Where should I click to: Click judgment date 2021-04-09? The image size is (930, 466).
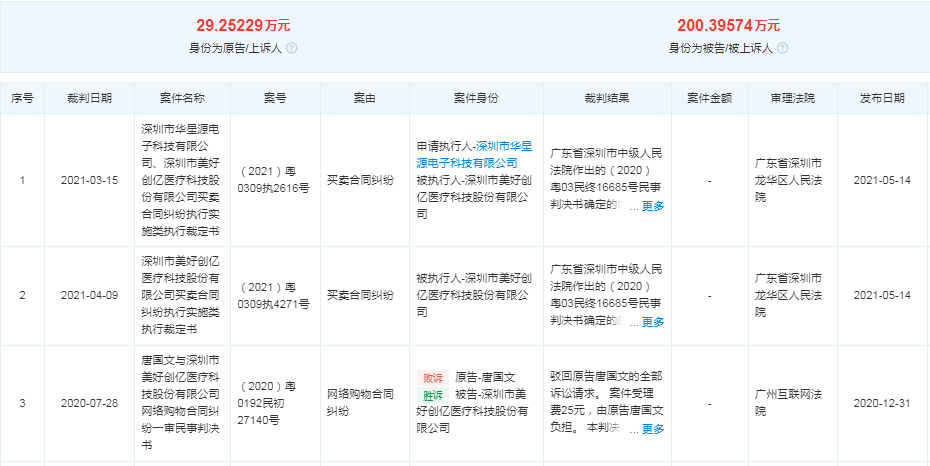pos(90,296)
